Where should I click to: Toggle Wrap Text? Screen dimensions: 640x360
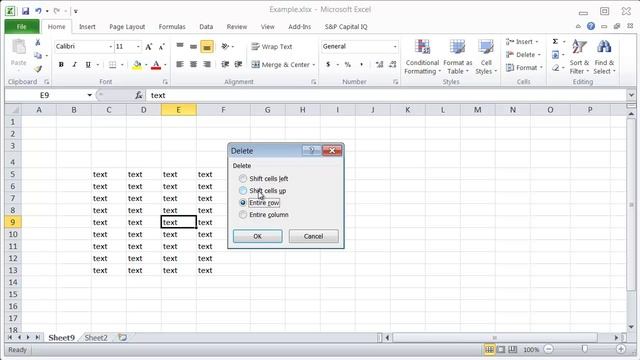coord(272,47)
